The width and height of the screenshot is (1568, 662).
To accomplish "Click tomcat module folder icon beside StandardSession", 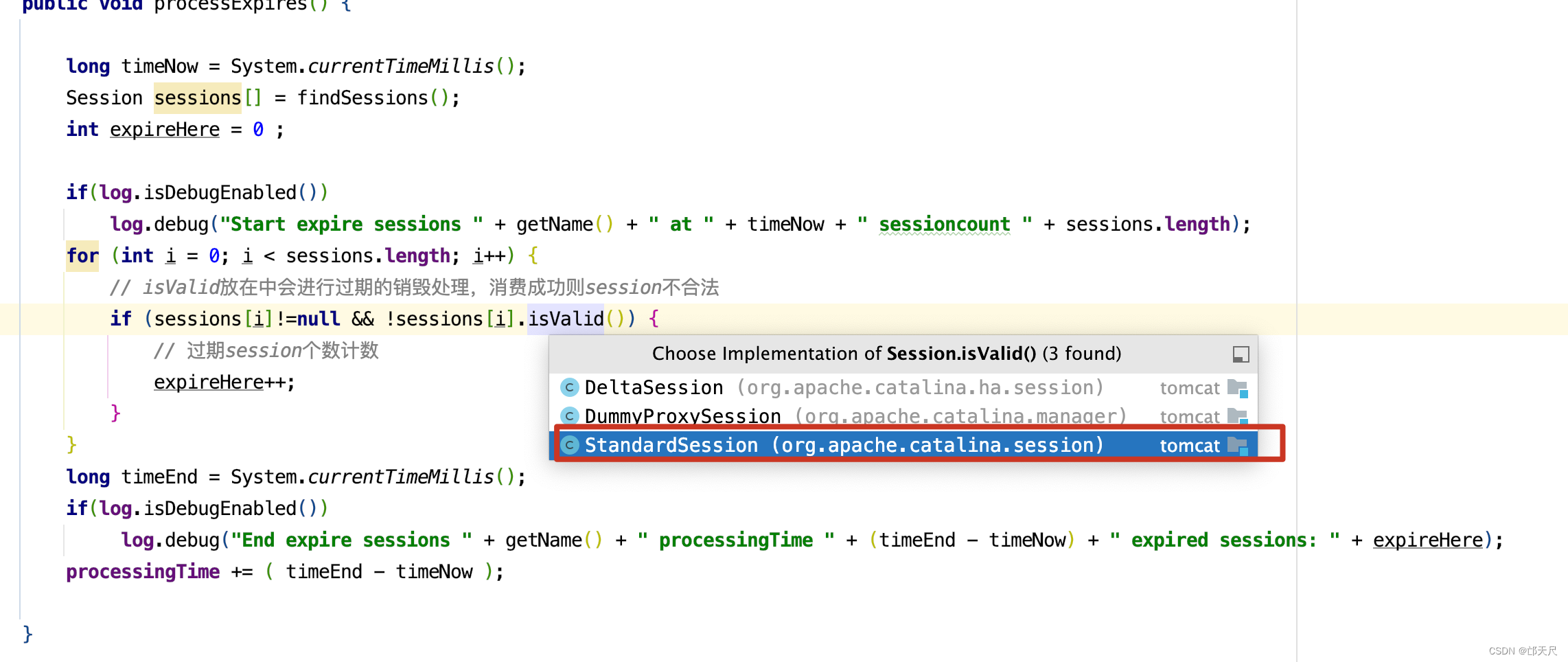I will click(1238, 446).
